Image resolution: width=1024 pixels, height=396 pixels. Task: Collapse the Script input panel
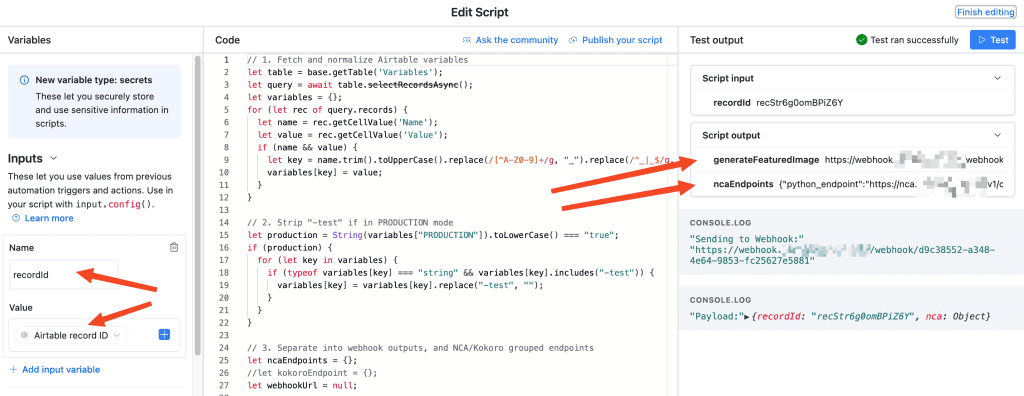[997, 78]
